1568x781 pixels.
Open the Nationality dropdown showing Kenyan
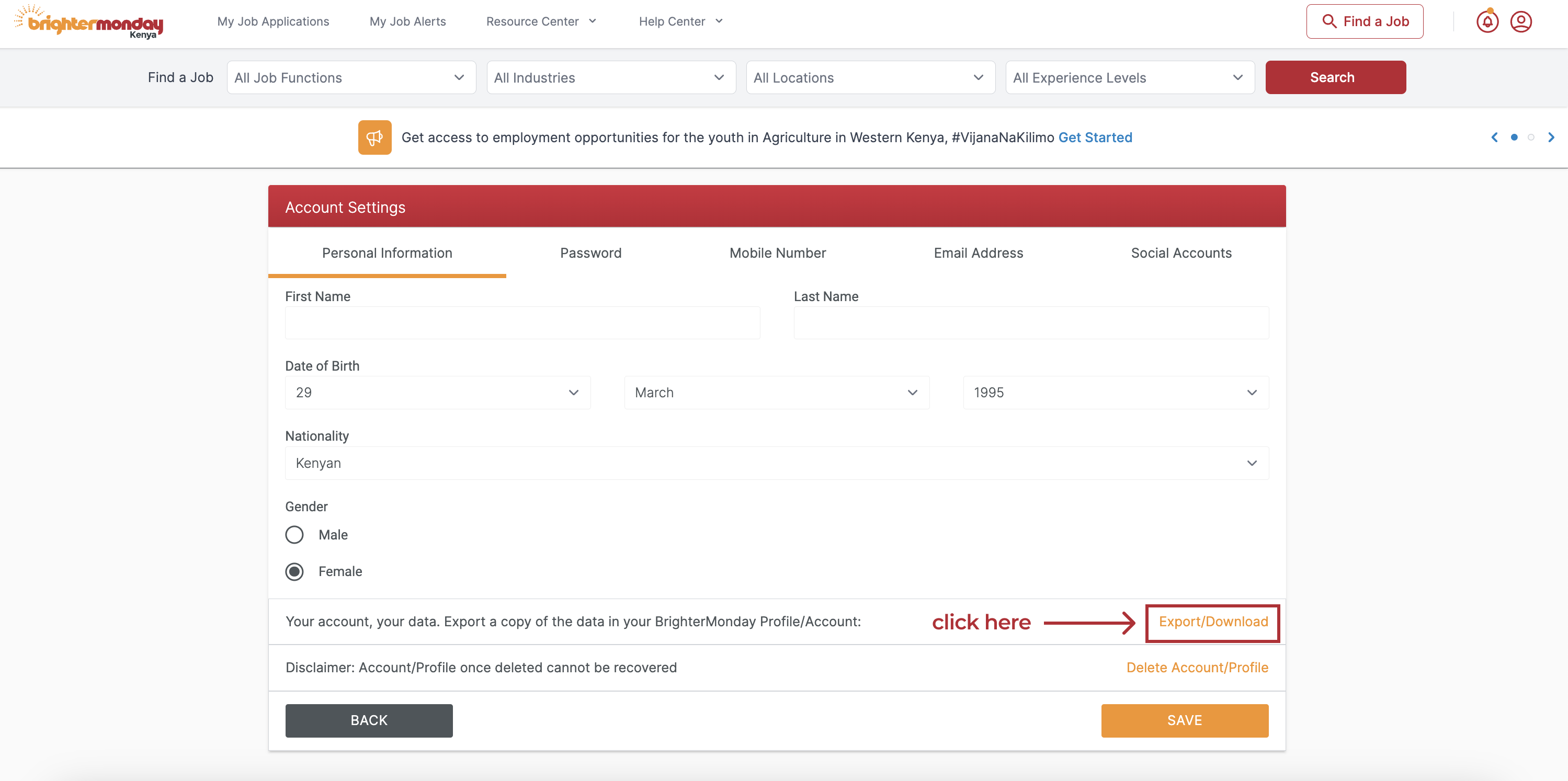pos(777,463)
